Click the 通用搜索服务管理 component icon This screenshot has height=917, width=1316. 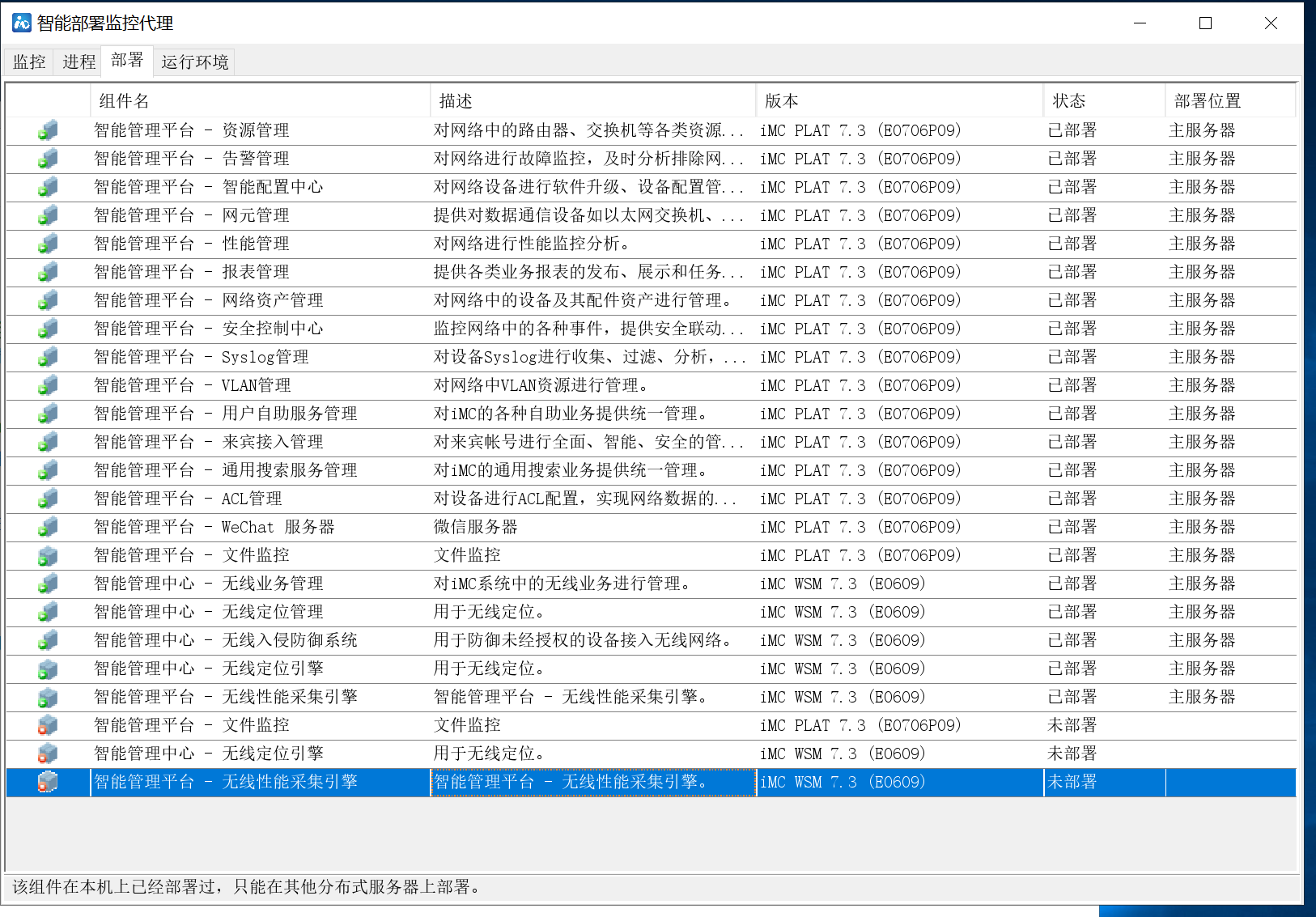tap(48, 470)
